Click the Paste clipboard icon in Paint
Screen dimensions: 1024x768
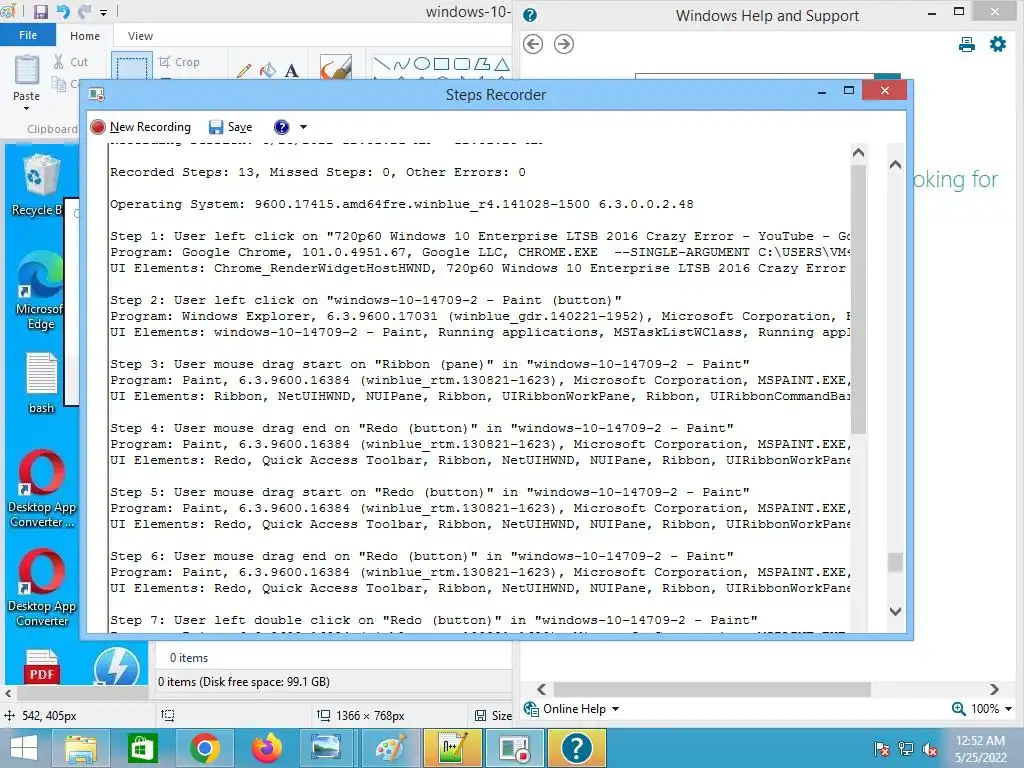pos(27,70)
